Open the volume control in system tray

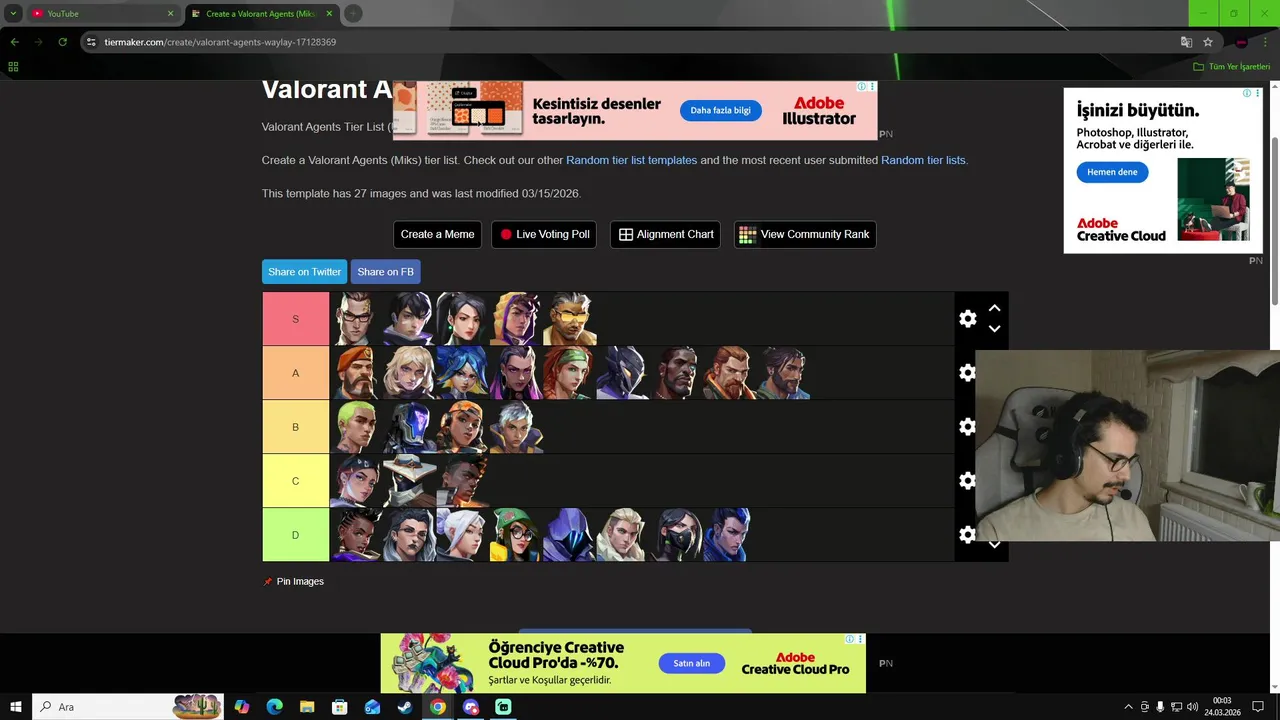coord(1193,707)
